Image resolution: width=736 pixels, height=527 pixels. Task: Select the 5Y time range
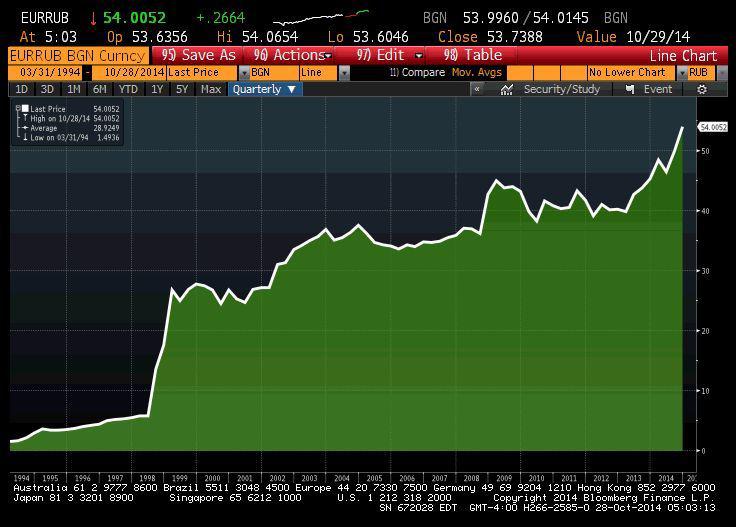click(181, 89)
